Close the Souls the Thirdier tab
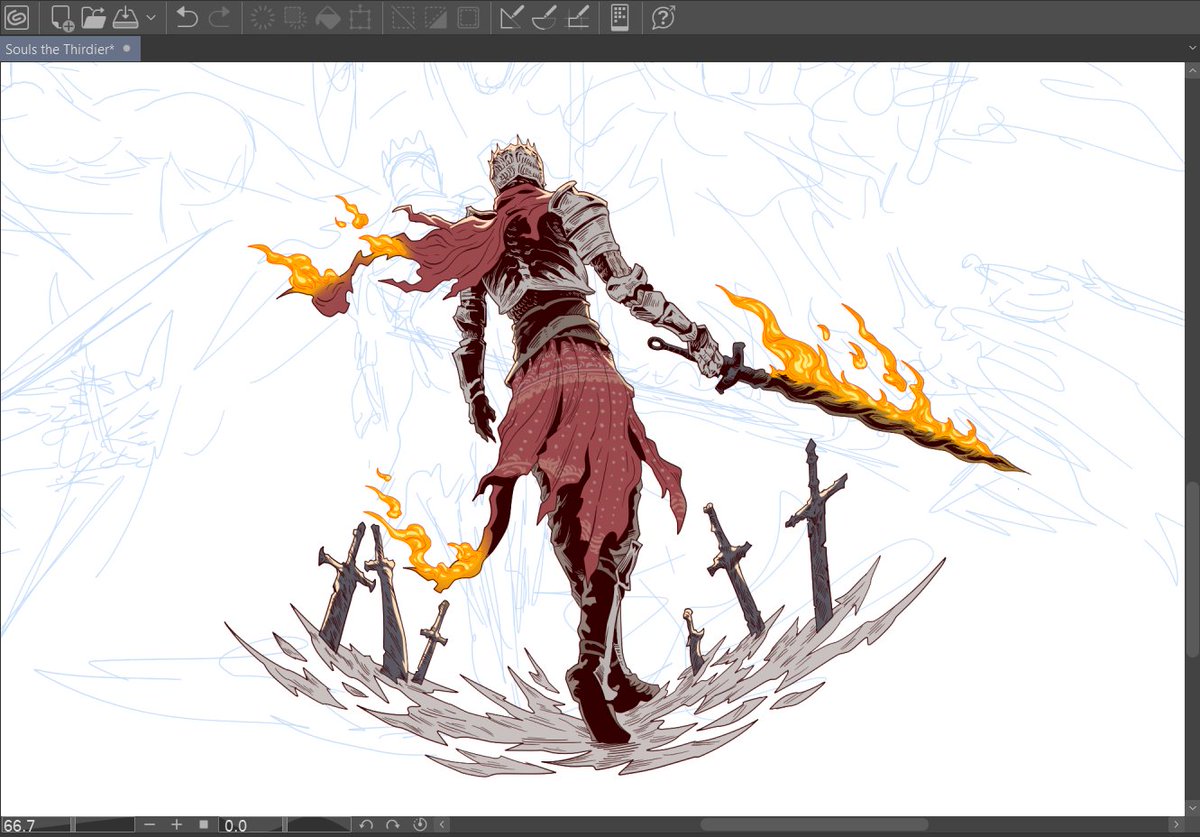 pos(127,48)
